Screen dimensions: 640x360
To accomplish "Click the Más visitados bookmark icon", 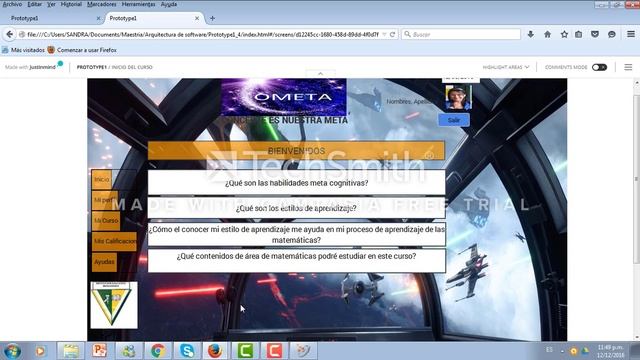I will (x=5, y=50).
